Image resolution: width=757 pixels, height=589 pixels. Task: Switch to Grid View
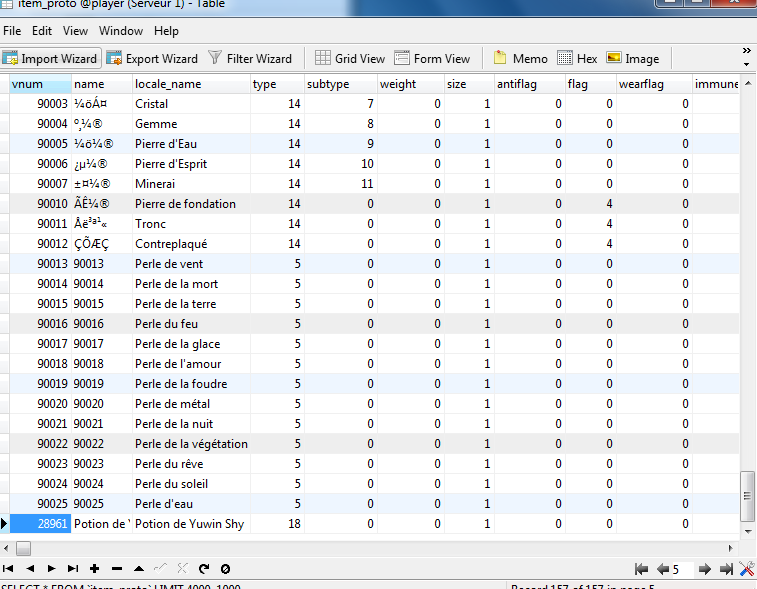click(350, 58)
